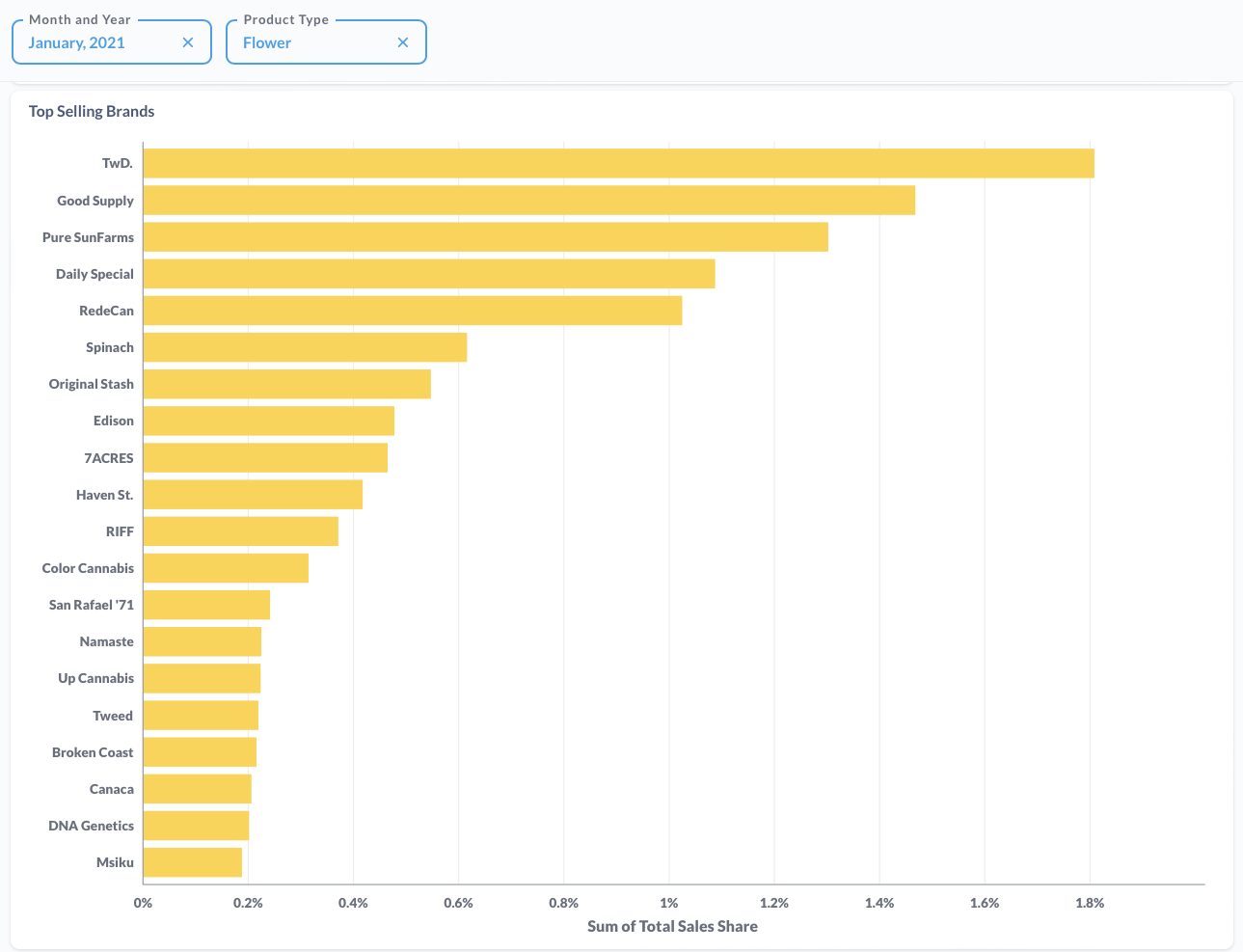Click the Haven St. axis label
This screenshot has height=952, width=1243.
pyautogui.click(x=105, y=495)
